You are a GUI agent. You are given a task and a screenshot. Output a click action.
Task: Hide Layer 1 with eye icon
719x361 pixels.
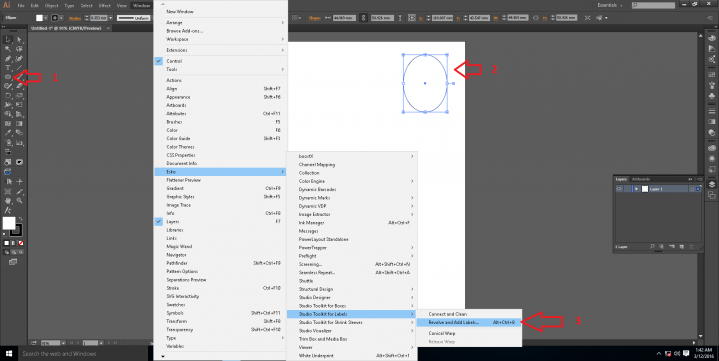click(619, 189)
